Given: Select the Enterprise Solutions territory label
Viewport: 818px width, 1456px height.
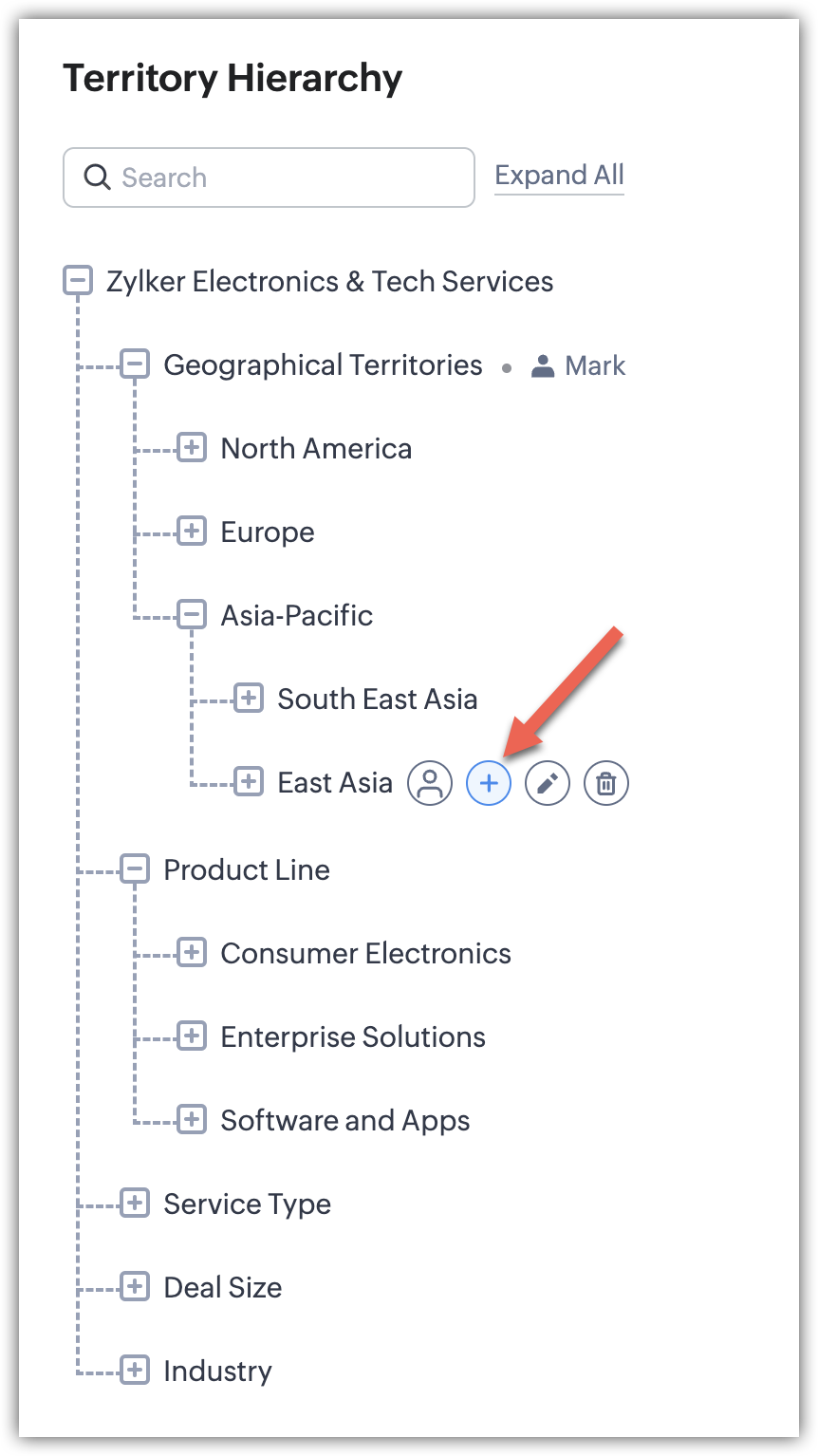Looking at the screenshot, I should (353, 1036).
